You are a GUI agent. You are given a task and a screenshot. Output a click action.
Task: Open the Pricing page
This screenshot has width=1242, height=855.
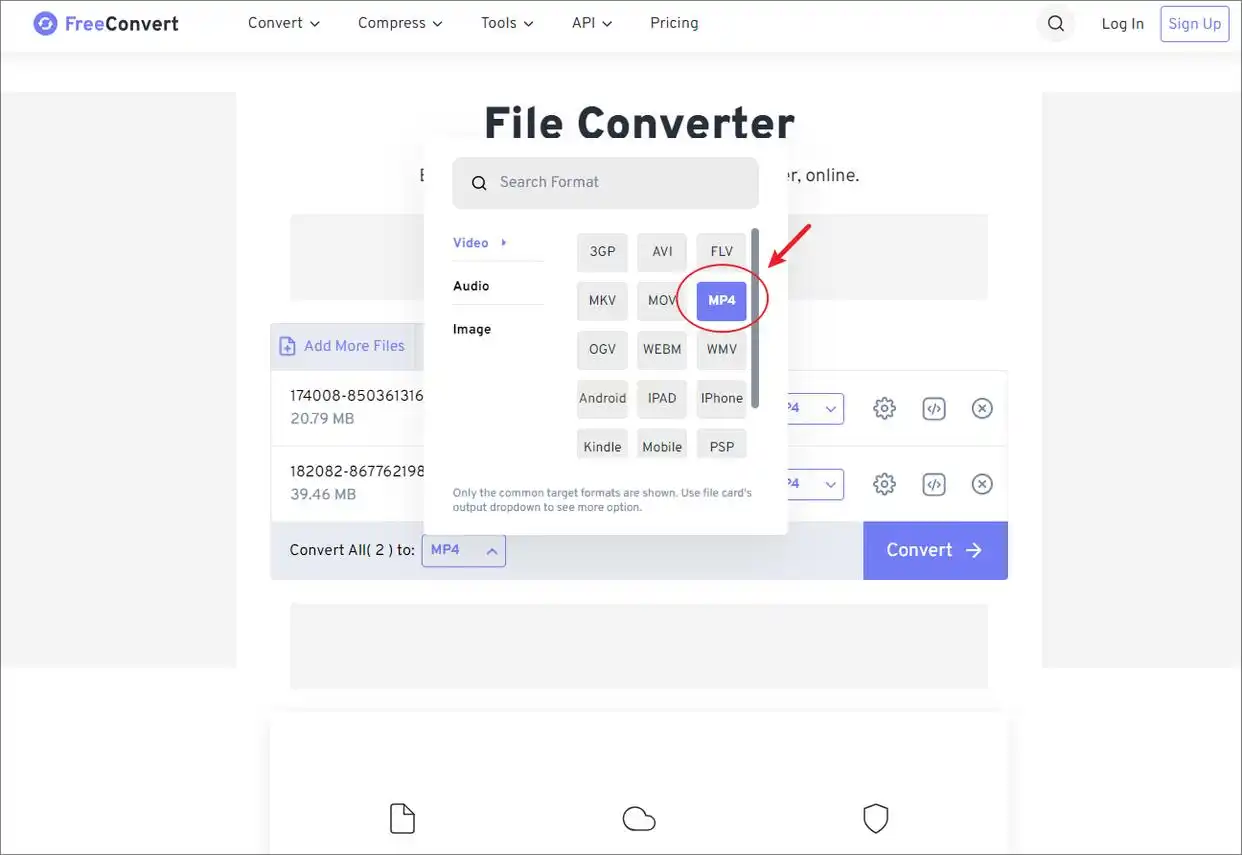[674, 23]
